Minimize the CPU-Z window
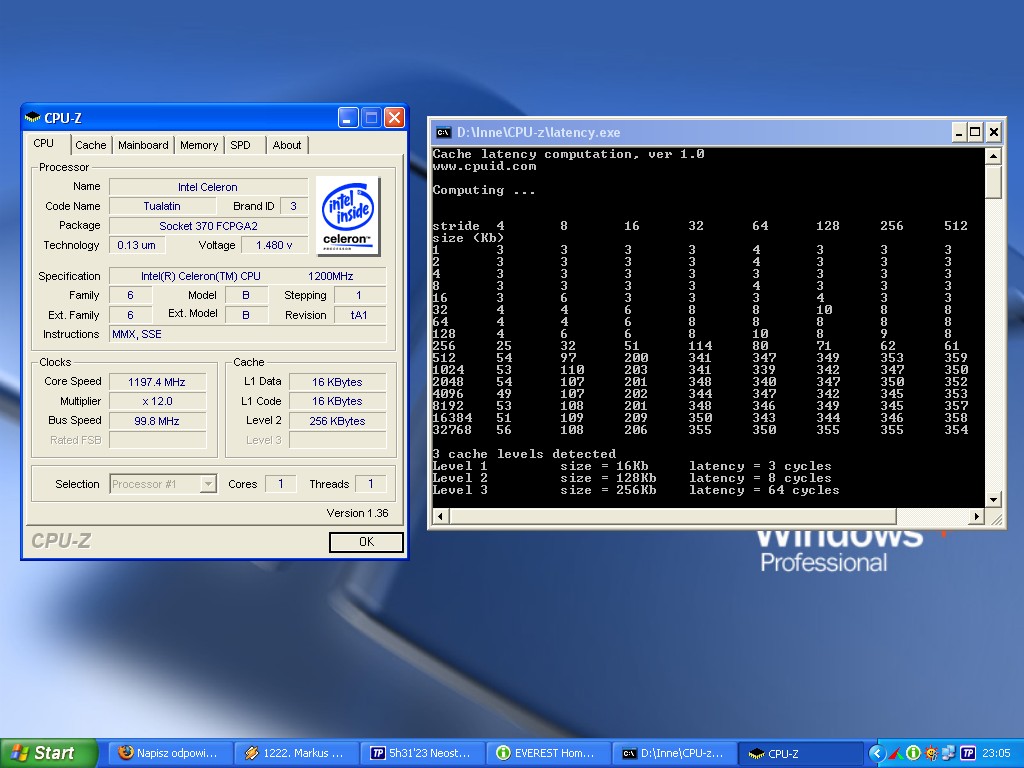The height and width of the screenshot is (768, 1024). pyautogui.click(x=348, y=118)
